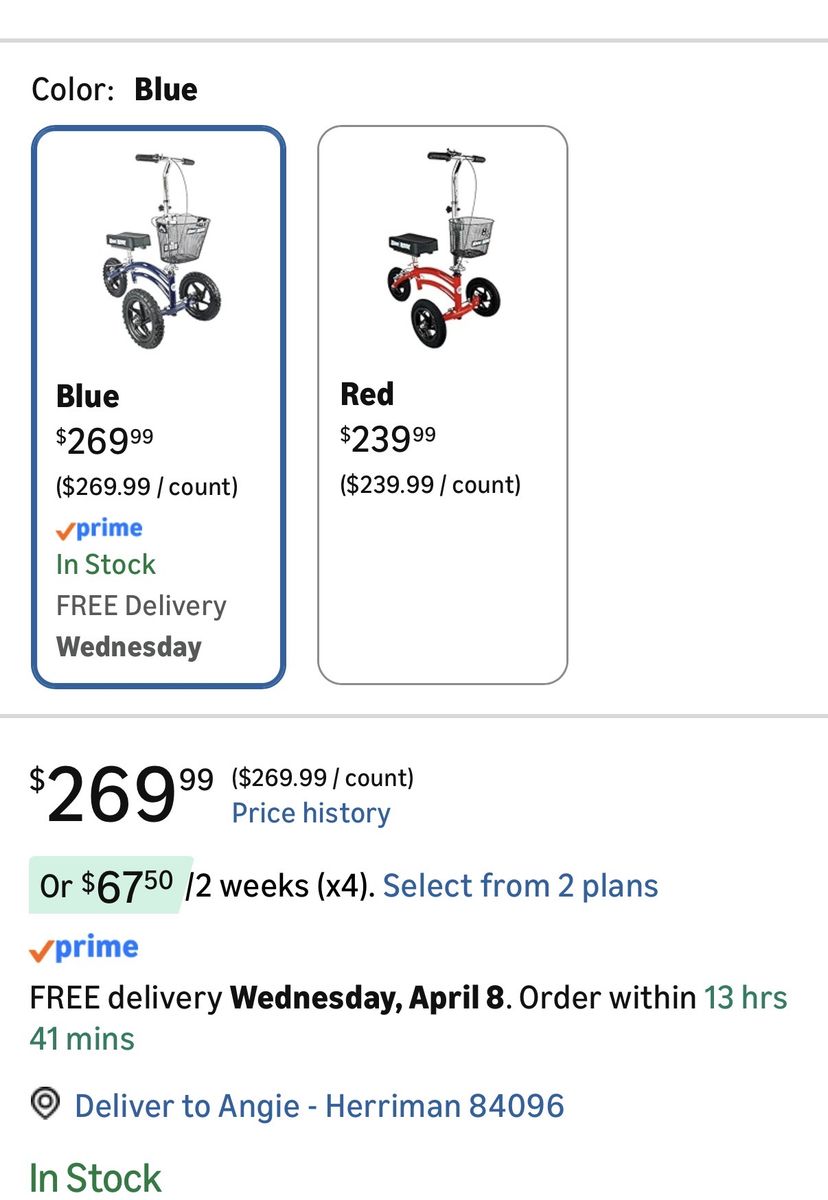The height and width of the screenshot is (1200, 828).
Task: Change delivery address for Angie - Herriman
Action: coord(319,1106)
